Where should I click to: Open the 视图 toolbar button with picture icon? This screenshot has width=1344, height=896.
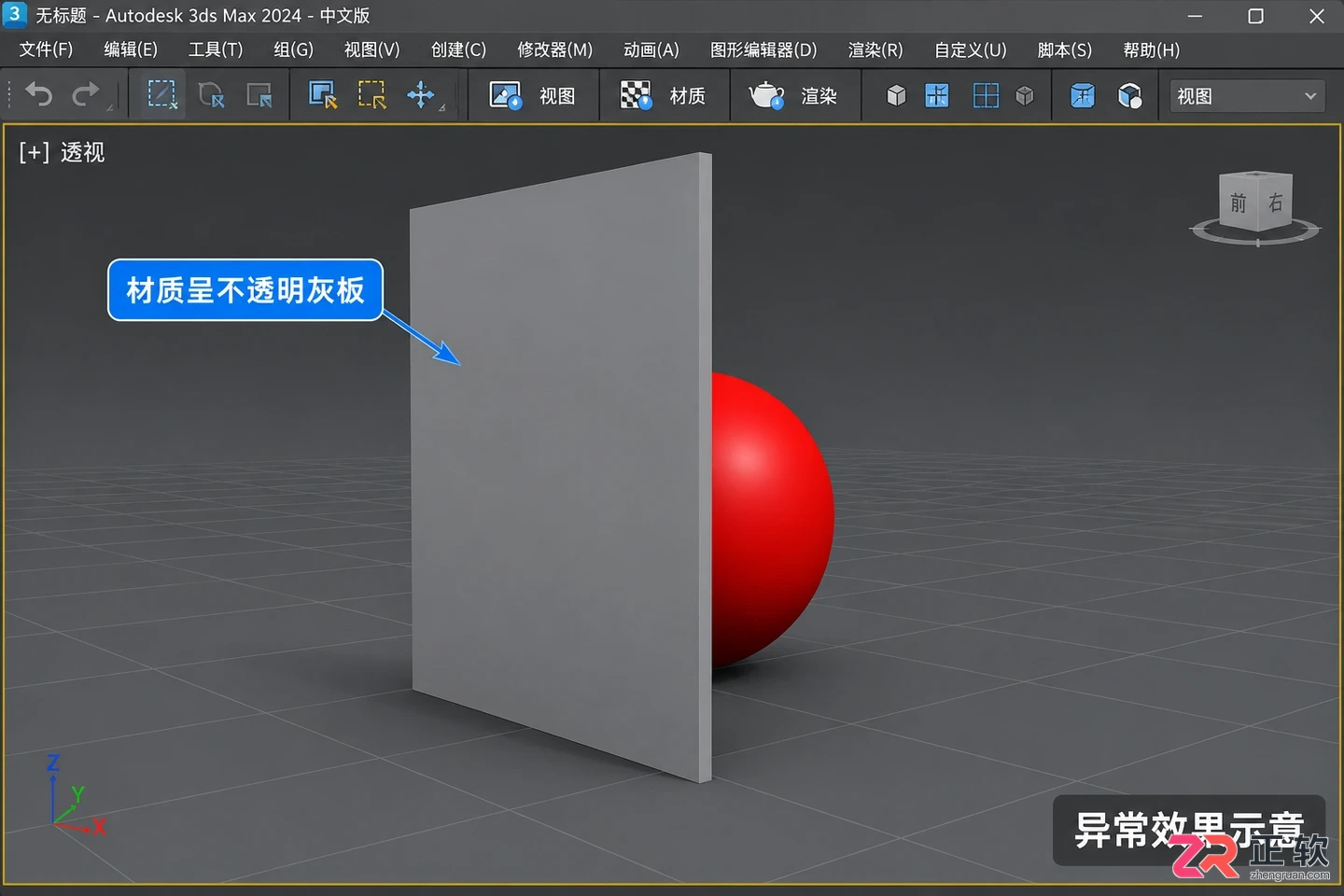coord(533,95)
